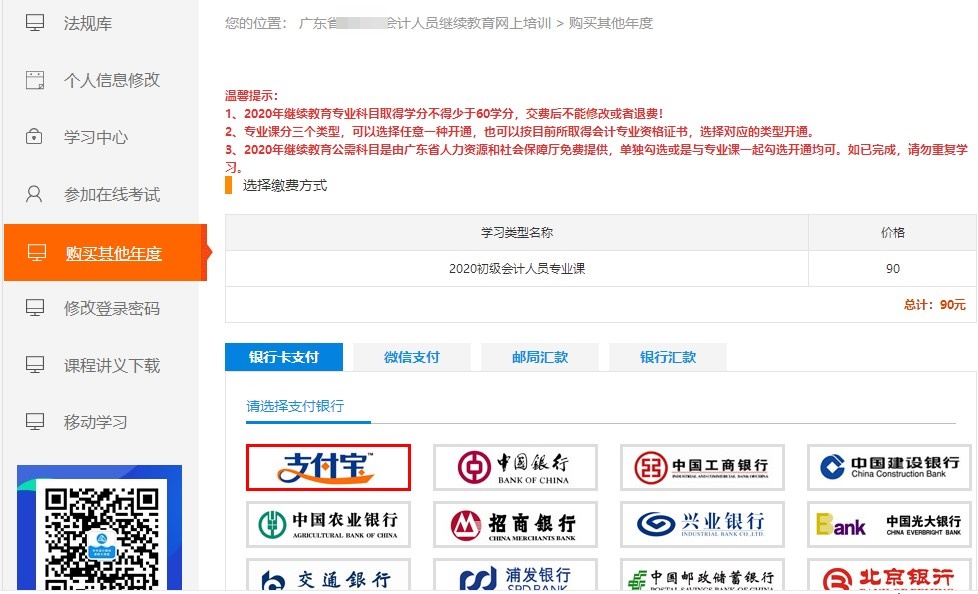
Task: Choose Bank of China 中国银行 logo
Action: [515, 466]
